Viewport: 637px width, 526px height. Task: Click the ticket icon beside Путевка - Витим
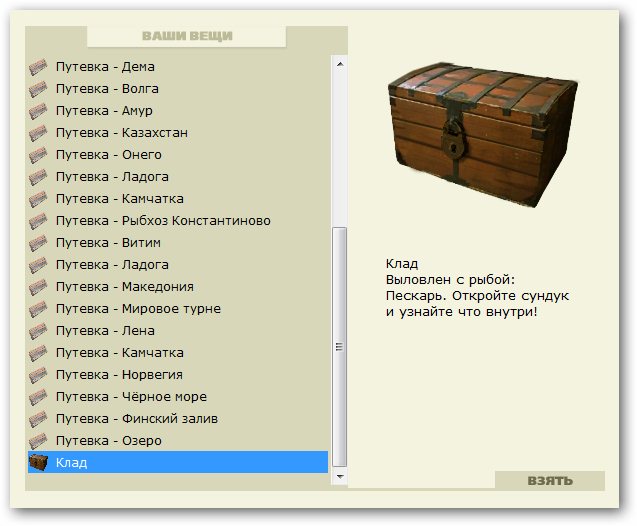click(x=38, y=243)
